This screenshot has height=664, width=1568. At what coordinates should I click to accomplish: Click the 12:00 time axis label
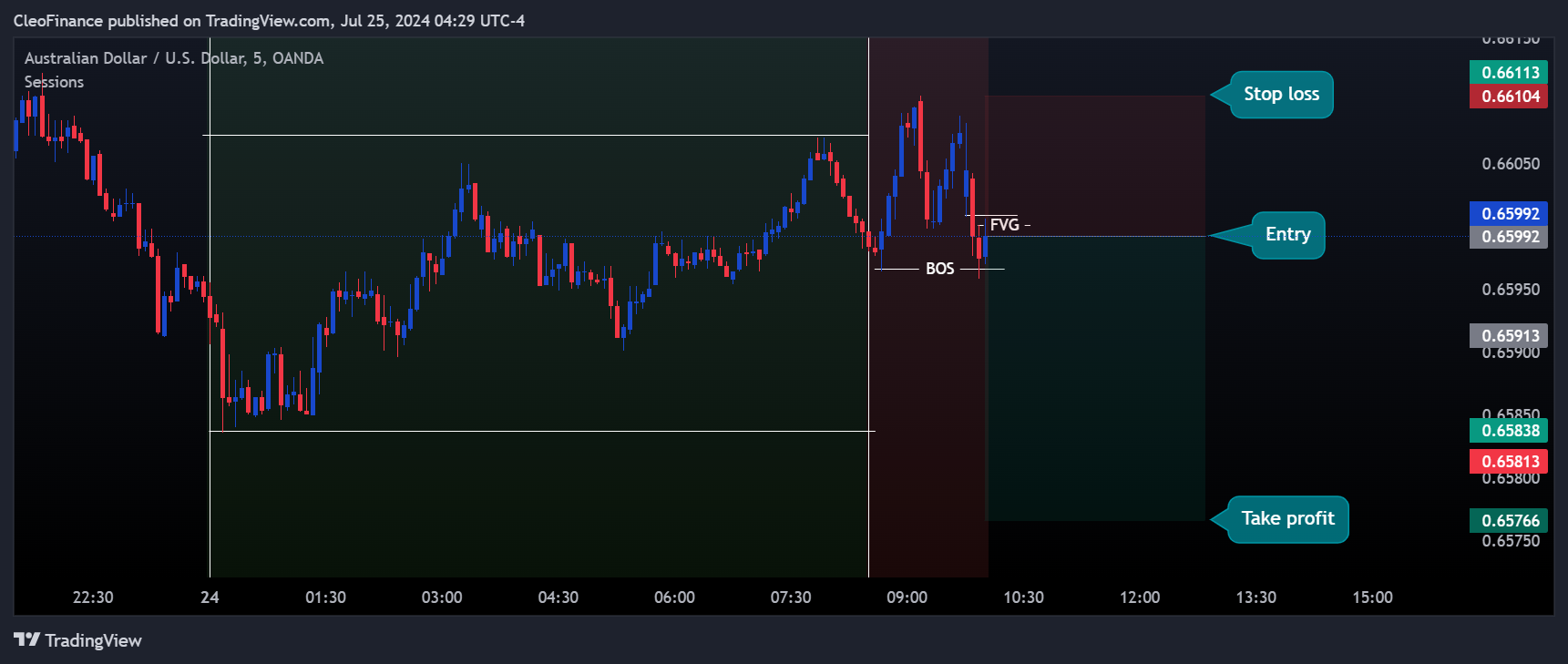pos(1140,598)
